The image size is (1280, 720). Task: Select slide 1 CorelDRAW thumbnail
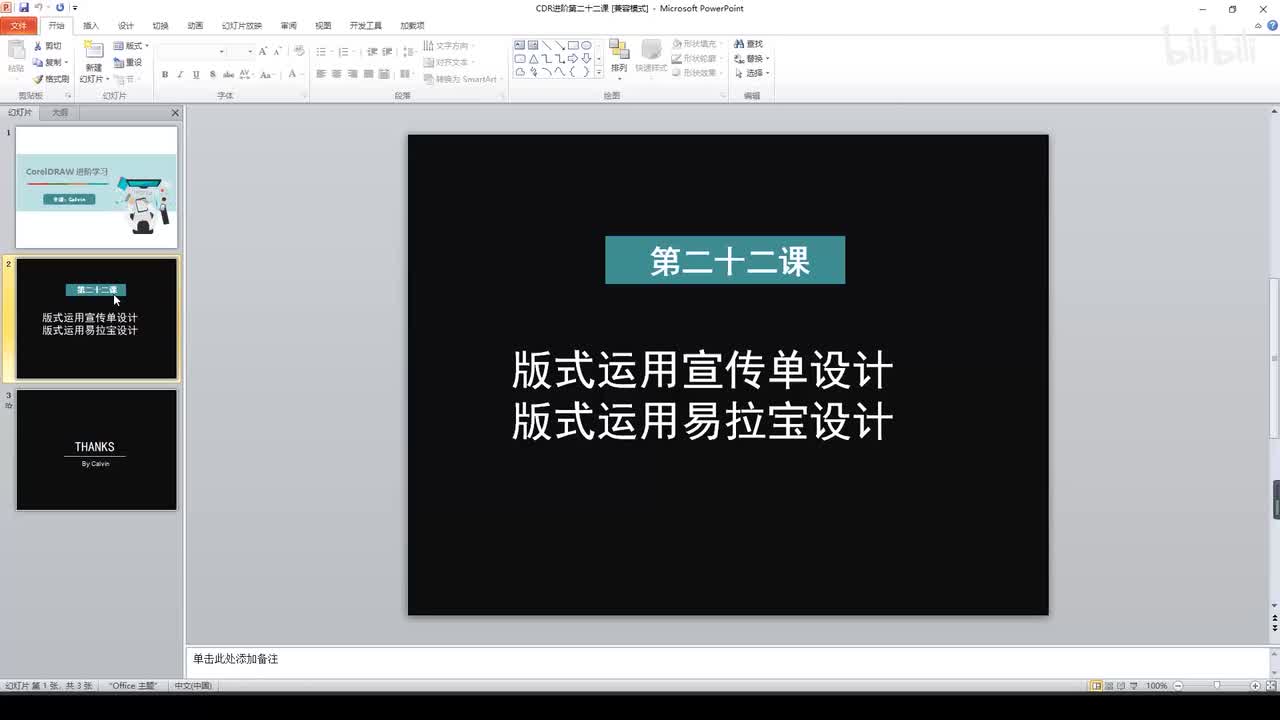click(97, 187)
